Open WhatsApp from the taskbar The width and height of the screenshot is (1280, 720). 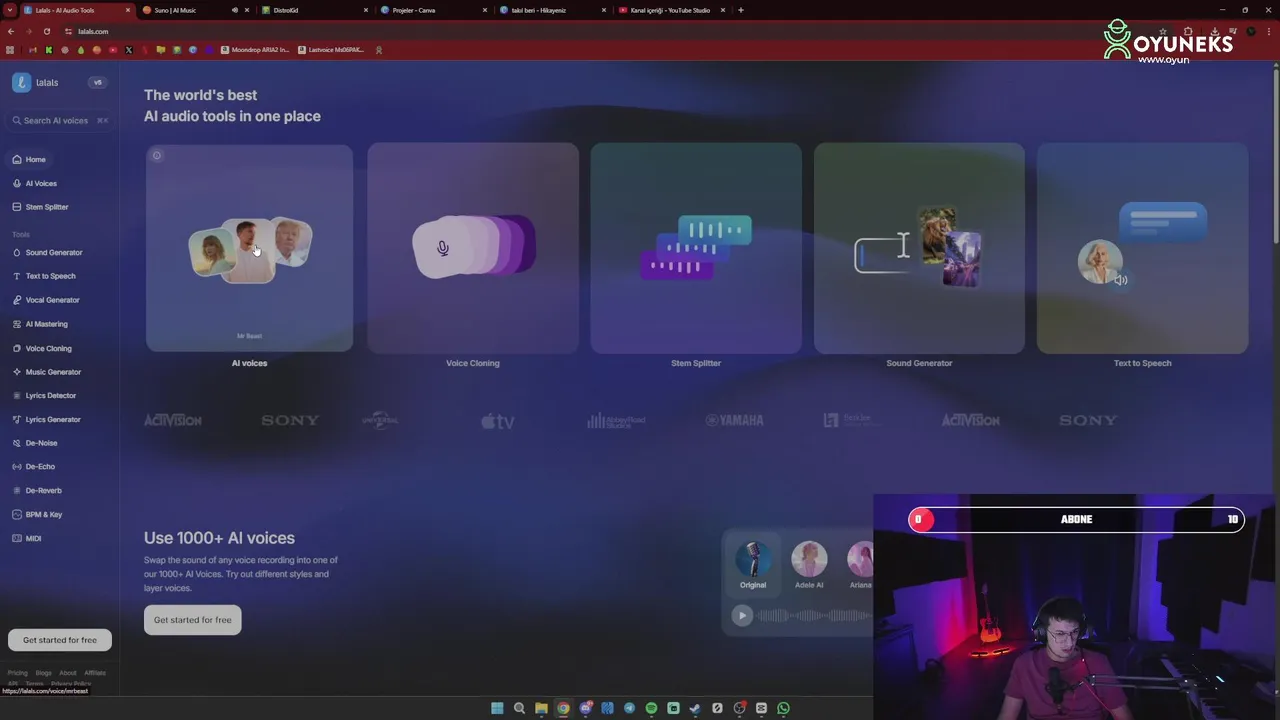(783, 708)
